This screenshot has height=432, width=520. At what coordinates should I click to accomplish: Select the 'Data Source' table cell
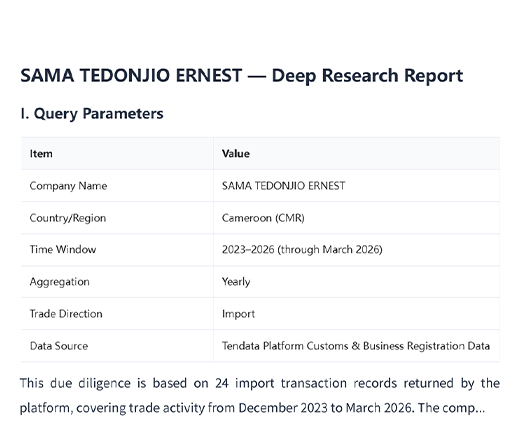117,346
